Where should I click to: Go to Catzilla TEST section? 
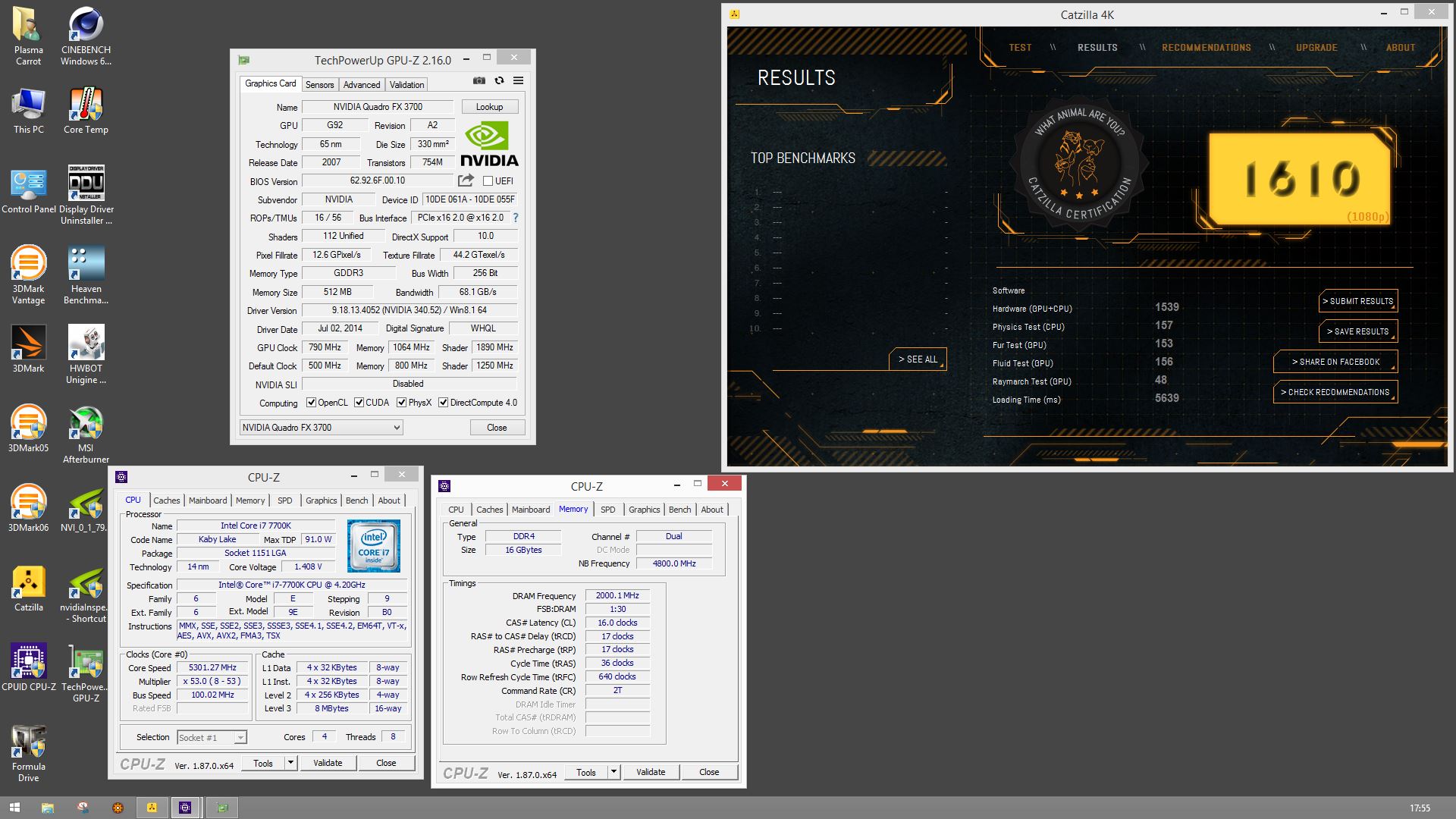tap(1020, 47)
